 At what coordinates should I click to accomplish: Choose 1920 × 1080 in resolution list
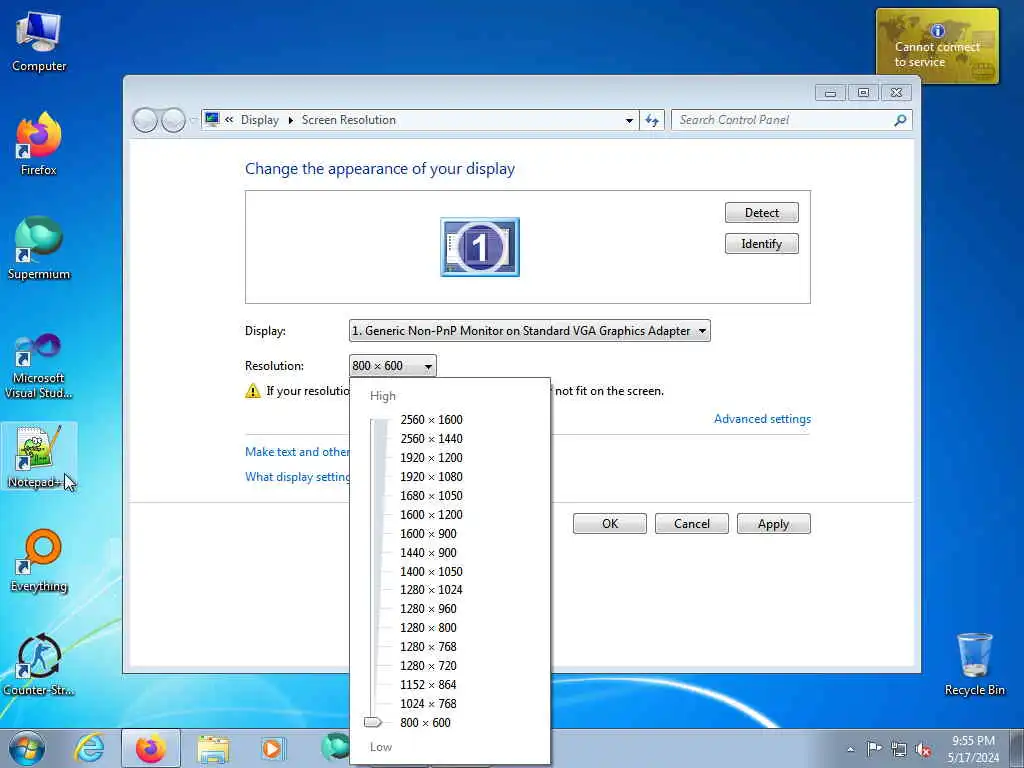431,477
